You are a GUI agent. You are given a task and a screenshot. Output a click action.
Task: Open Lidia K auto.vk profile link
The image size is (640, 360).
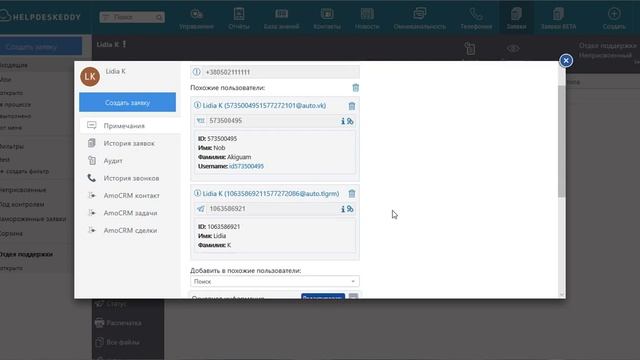pyautogui.click(x=264, y=105)
